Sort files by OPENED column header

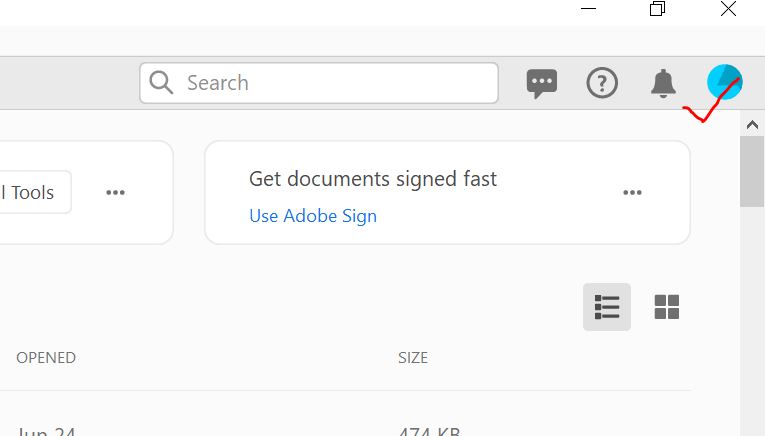click(46, 357)
